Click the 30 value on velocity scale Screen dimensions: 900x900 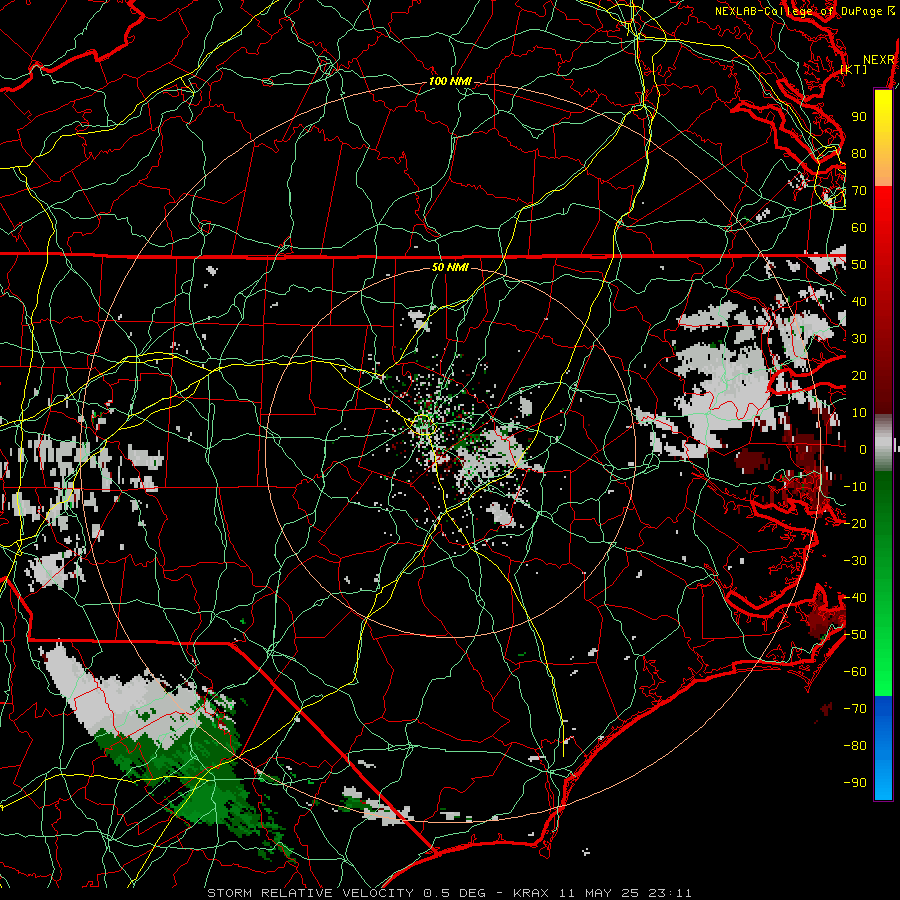click(859, 339)
